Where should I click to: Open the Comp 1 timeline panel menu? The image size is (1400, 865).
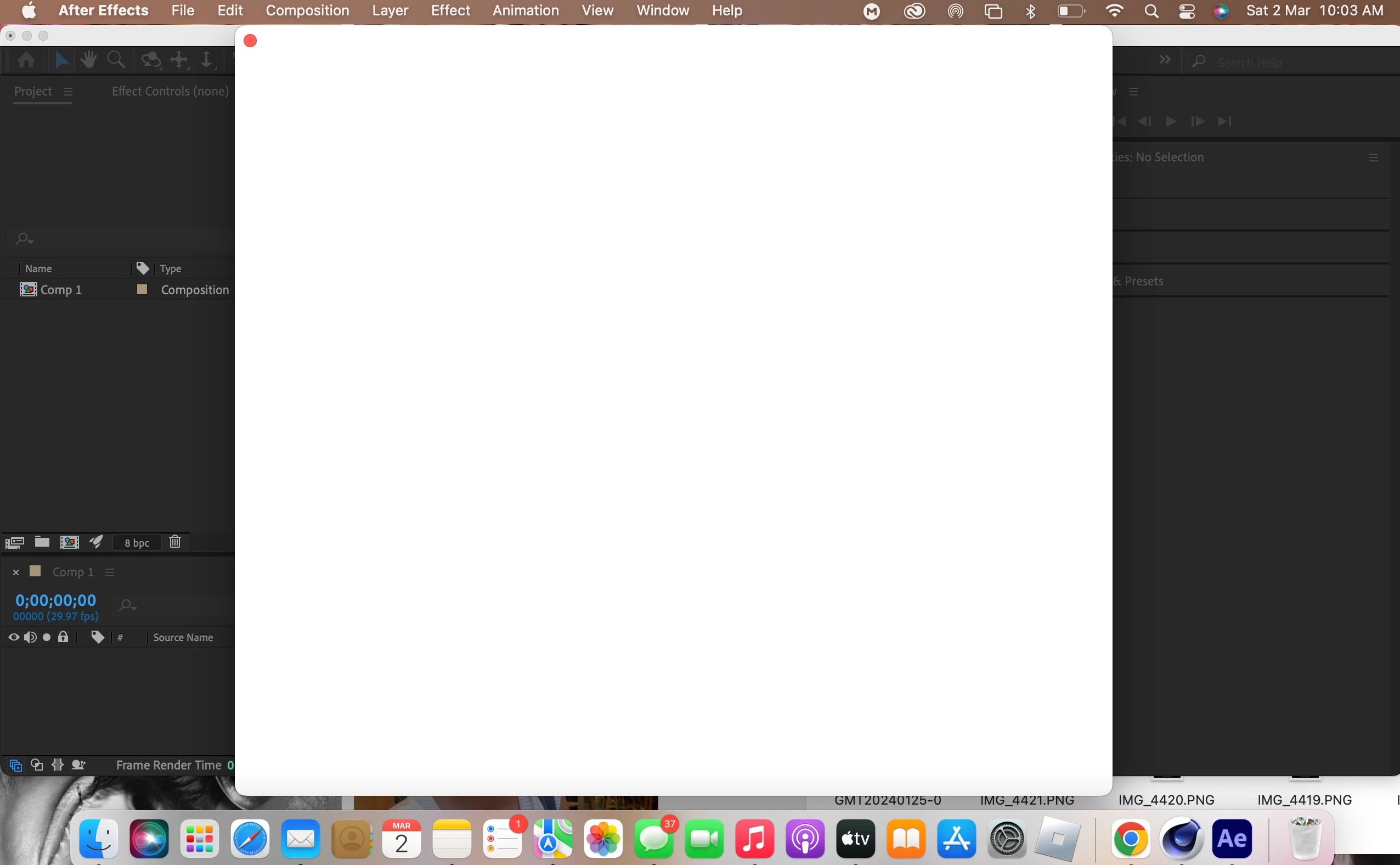(110, 572)
